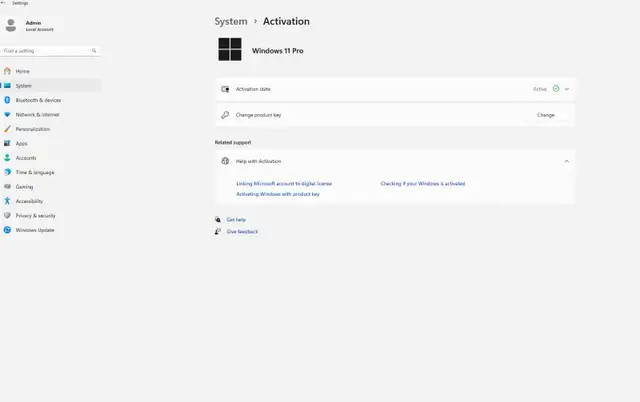
Task: Click the Home house icon in sidebar
Action: 7,71
